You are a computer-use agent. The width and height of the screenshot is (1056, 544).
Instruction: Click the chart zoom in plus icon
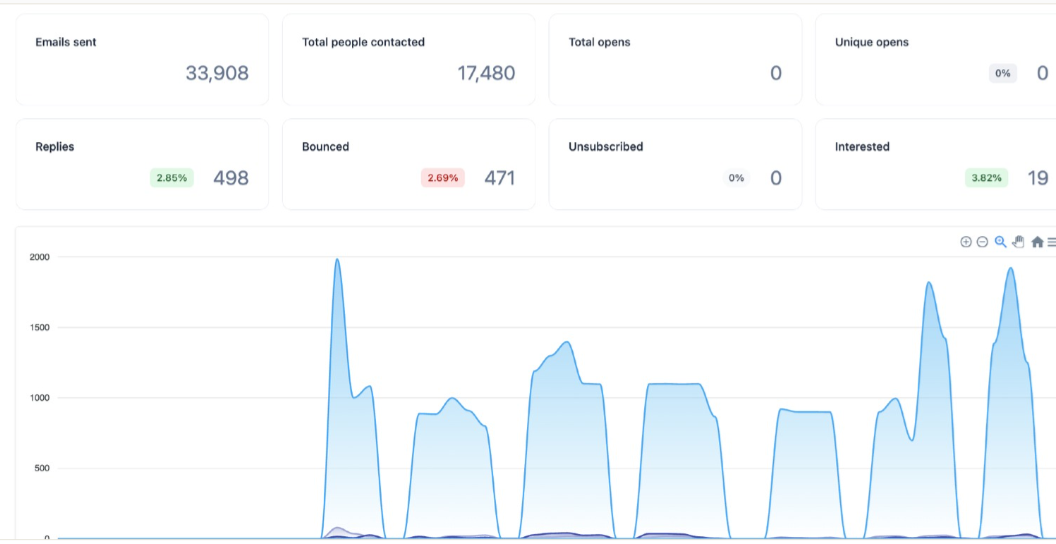coord(965,242)
